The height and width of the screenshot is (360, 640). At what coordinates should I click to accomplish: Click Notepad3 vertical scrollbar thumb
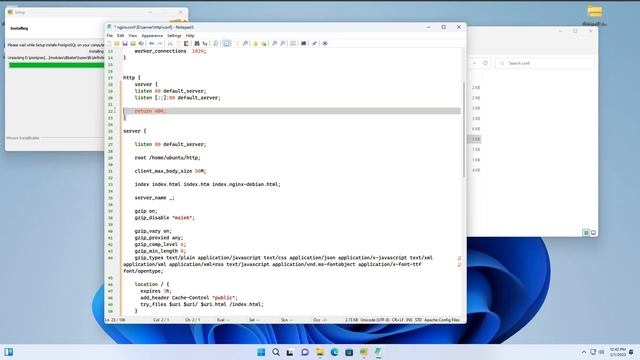(x=464, y=130)
